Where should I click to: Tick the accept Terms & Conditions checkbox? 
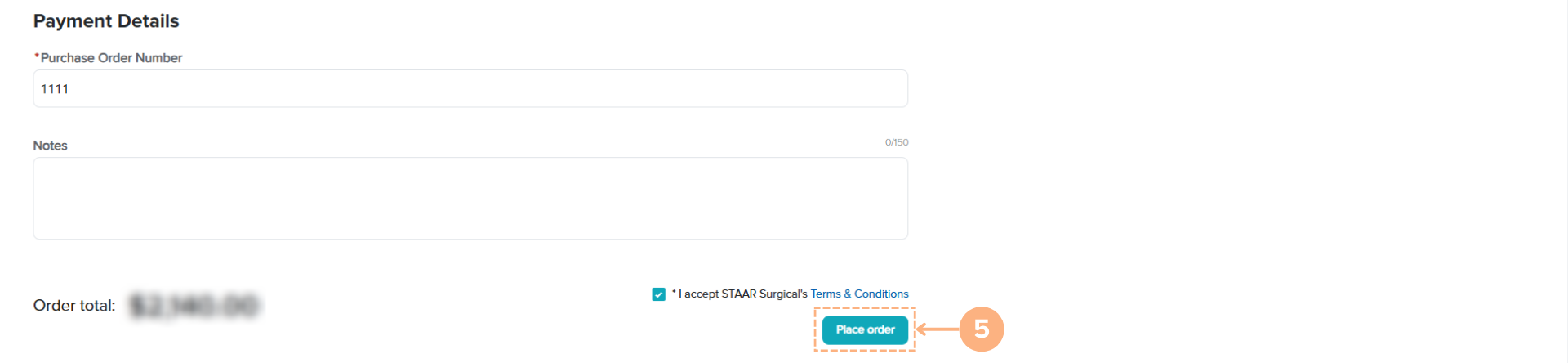[x=659, y=294]
